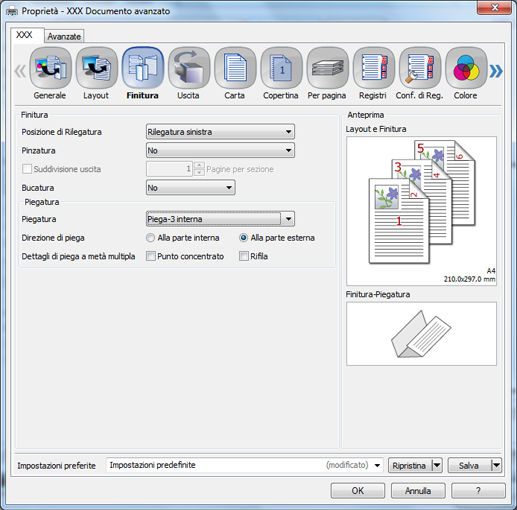Show more categories with right double arrow
517x510 pixels.
pos(496,71)
